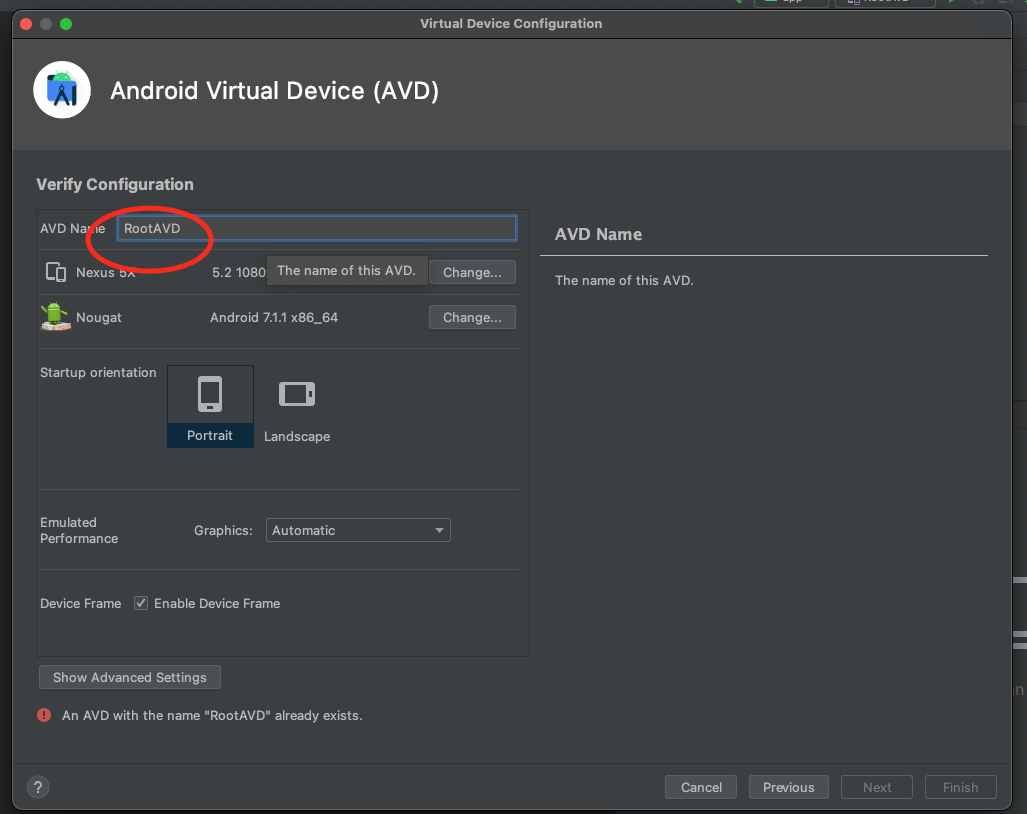Click the 'Startup orientation' label
Image resolution: width=1027 pixels, height=814 pixels.
[98, 372]
